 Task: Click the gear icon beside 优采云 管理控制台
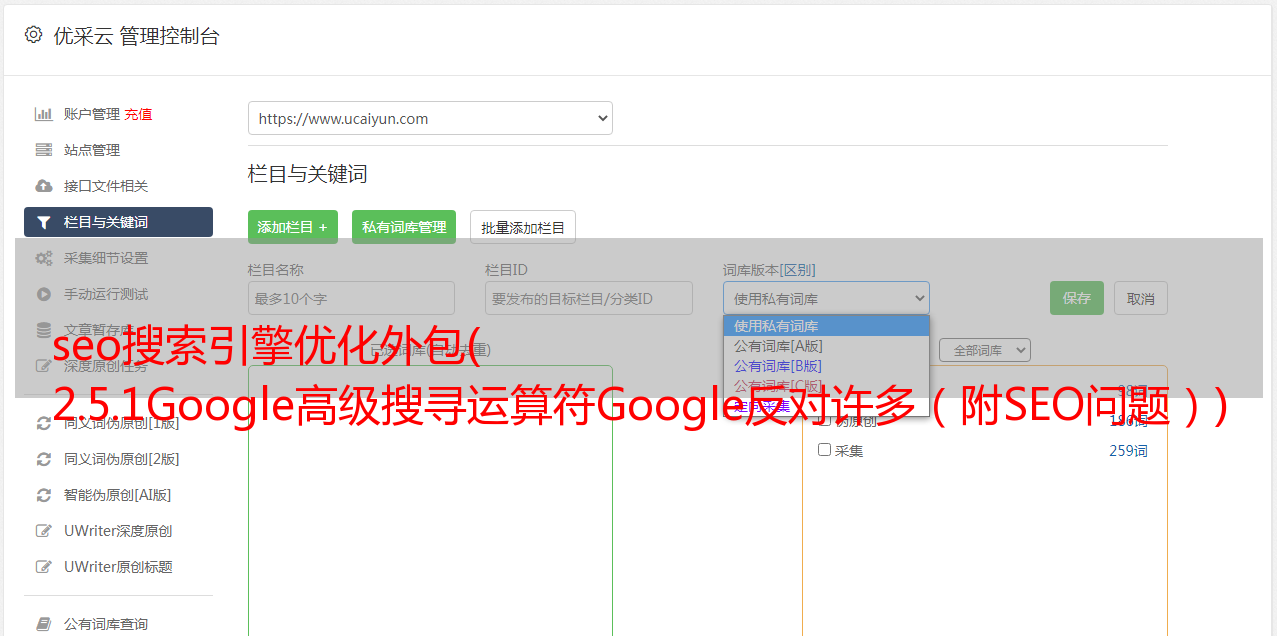33,35
